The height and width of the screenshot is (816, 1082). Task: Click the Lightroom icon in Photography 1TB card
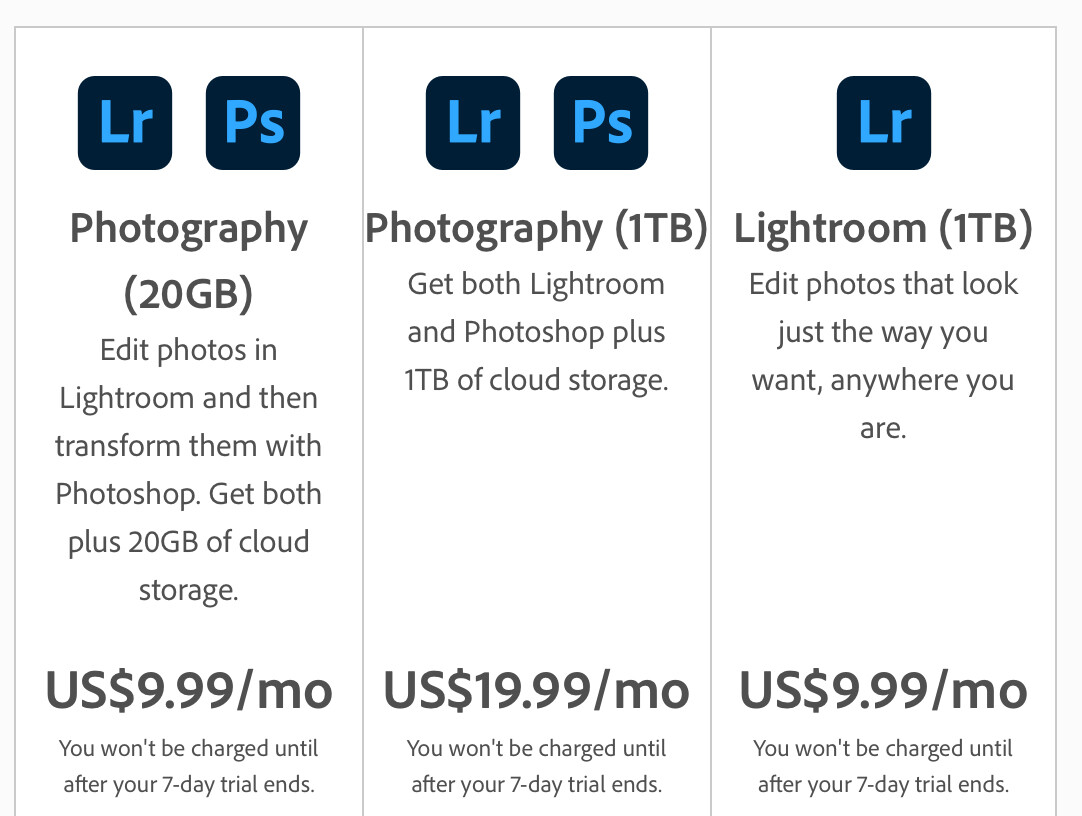[x=473, y=123]
